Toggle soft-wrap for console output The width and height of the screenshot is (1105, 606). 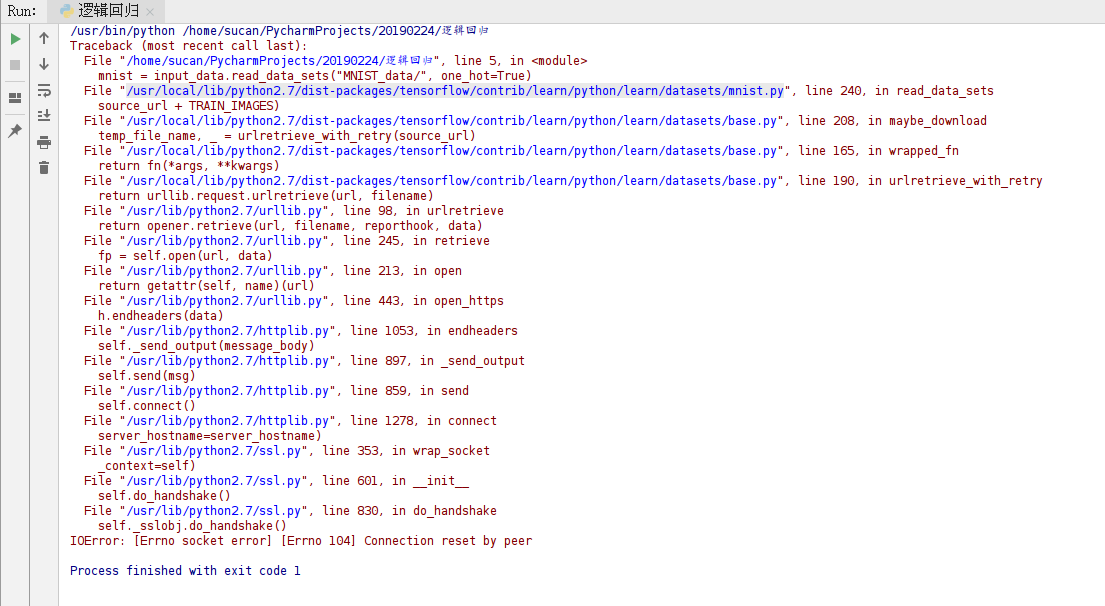pyautogui.click(x=44, y=90)
